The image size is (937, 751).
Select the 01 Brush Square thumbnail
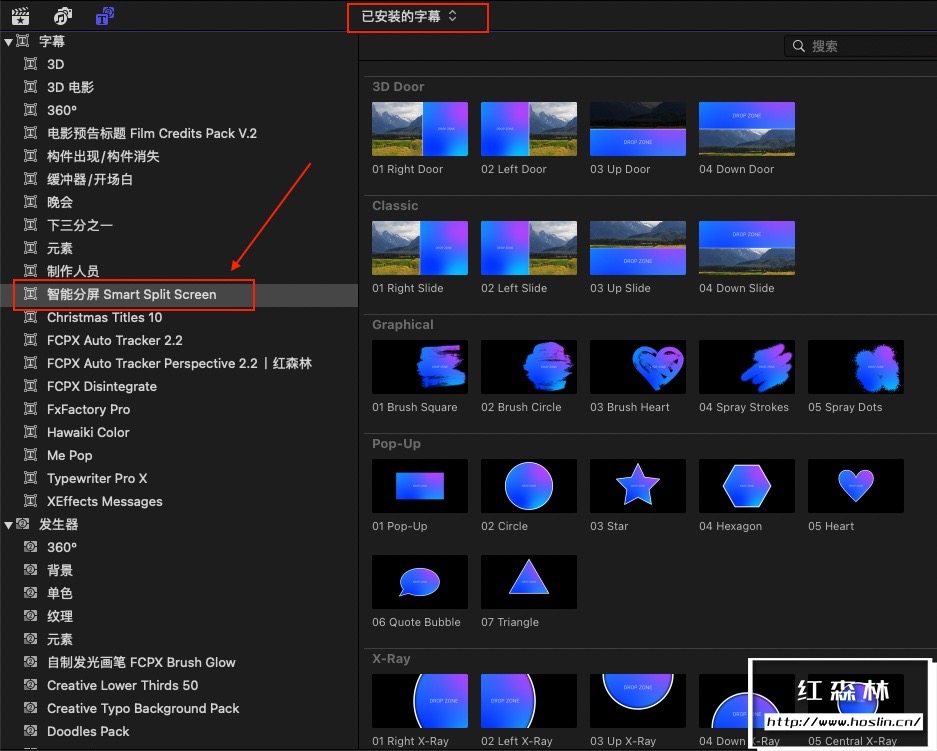(420, 367)
